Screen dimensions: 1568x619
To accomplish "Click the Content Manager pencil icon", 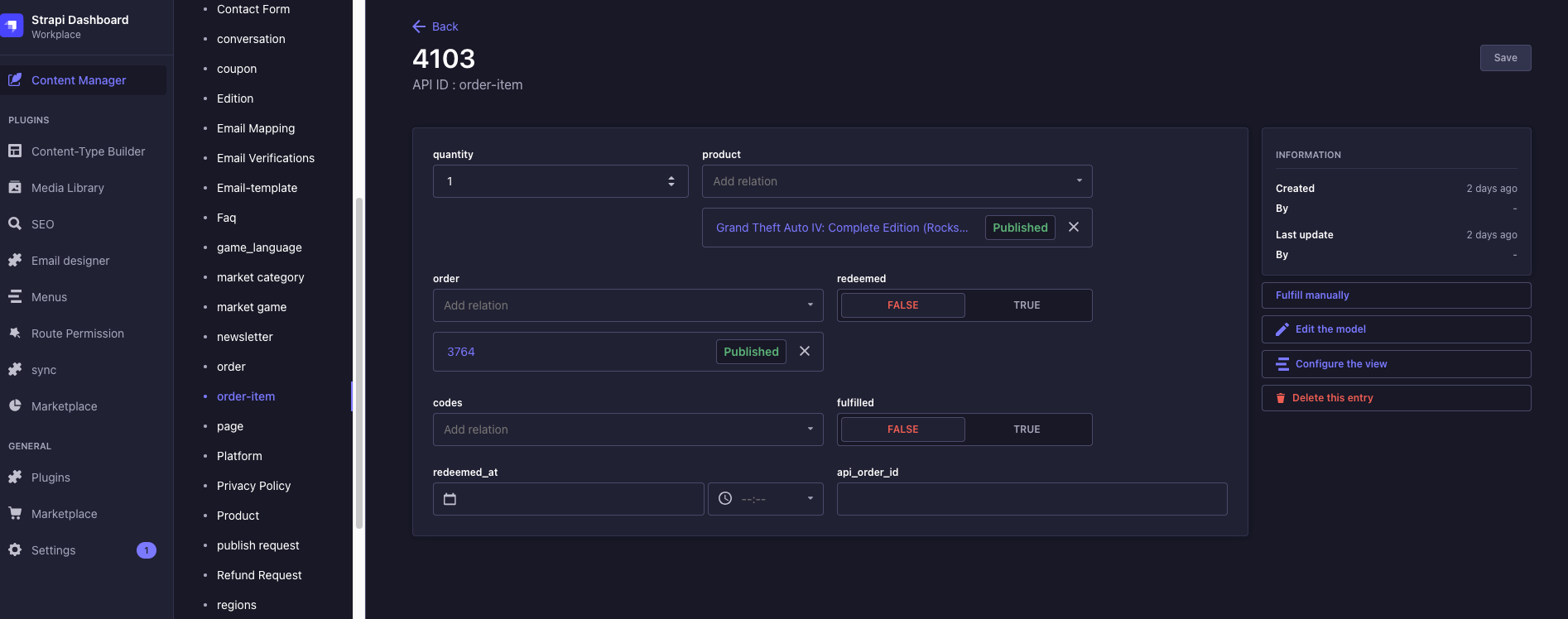I will 15,79.
